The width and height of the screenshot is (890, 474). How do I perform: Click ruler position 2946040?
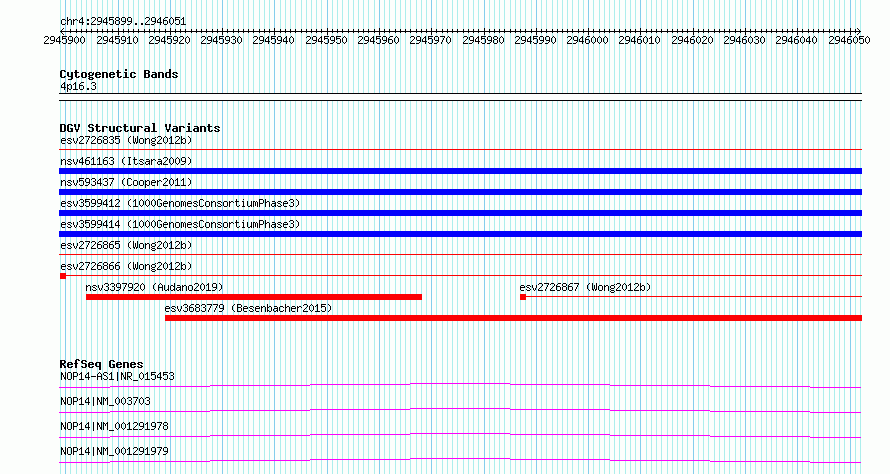(796, 40)
